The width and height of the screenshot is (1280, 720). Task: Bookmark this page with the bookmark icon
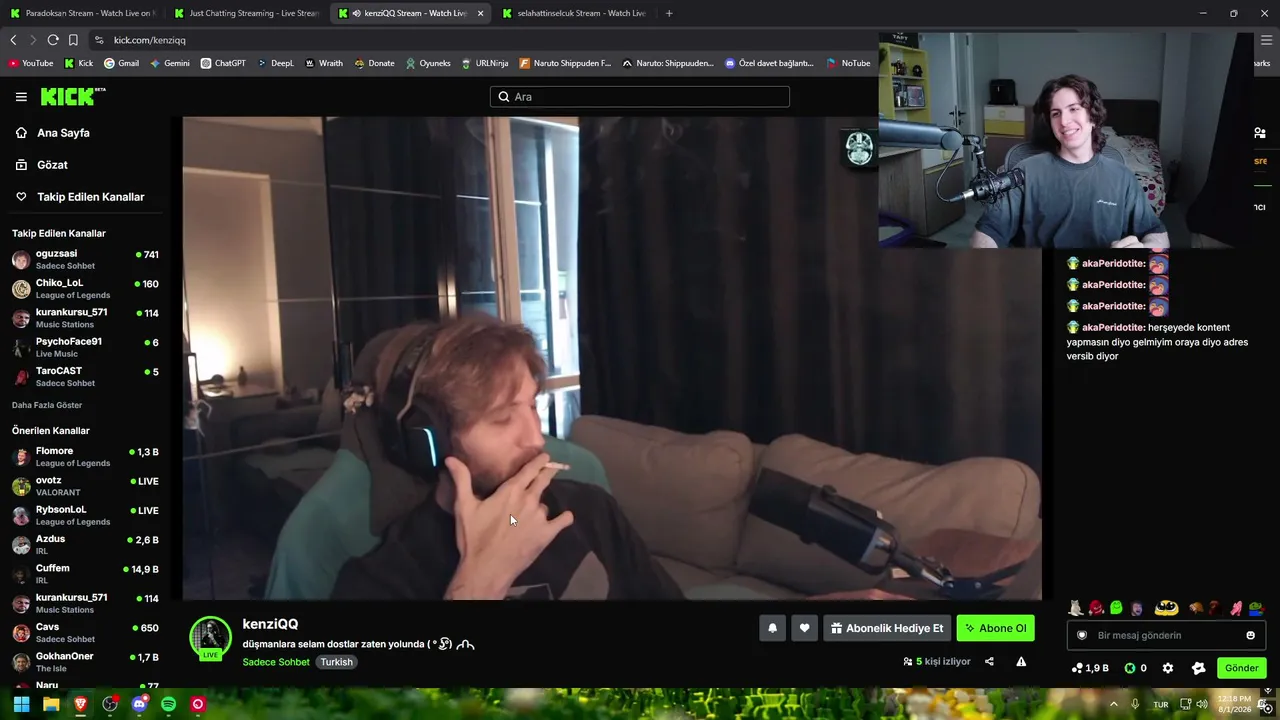pos(73,40)
